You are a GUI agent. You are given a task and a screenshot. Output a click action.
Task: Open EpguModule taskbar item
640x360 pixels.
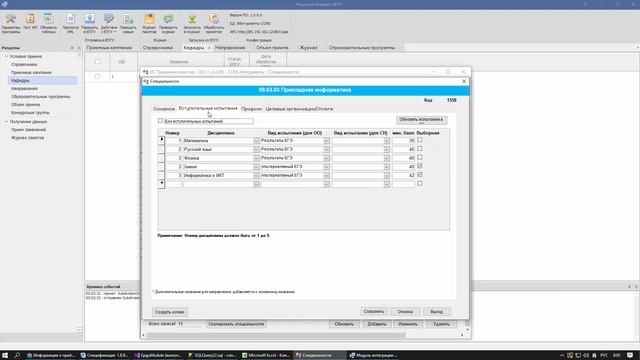tap(158, 356)
